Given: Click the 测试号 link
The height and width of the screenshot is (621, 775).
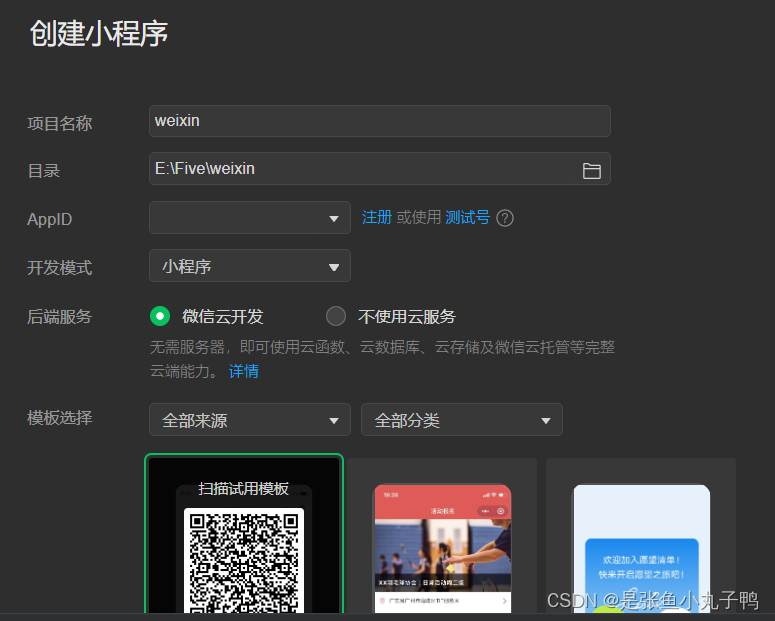Looking at the screenshot, I should 467,217.
